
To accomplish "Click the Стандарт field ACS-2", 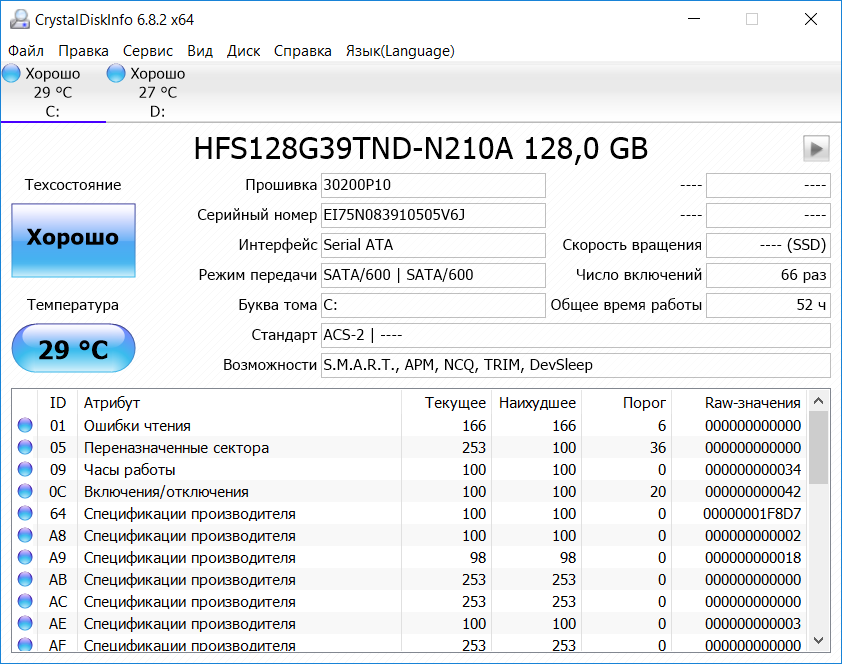I will pos(576,335).
